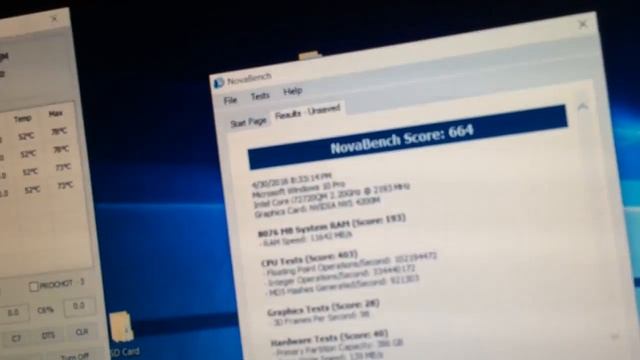Viewport: 640px width, 360px height.
Task: Open the File menu in NovaBench
Action: [230, 100]
